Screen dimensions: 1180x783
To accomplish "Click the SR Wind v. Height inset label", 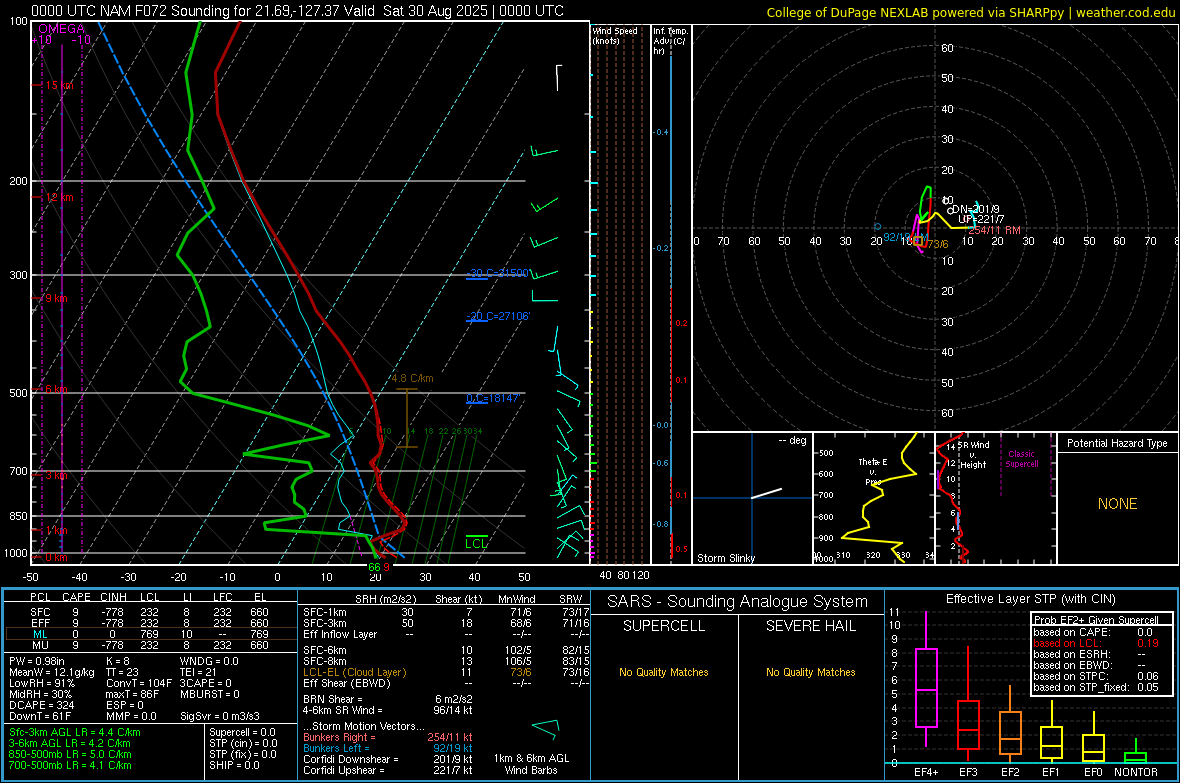I will 974,455.
